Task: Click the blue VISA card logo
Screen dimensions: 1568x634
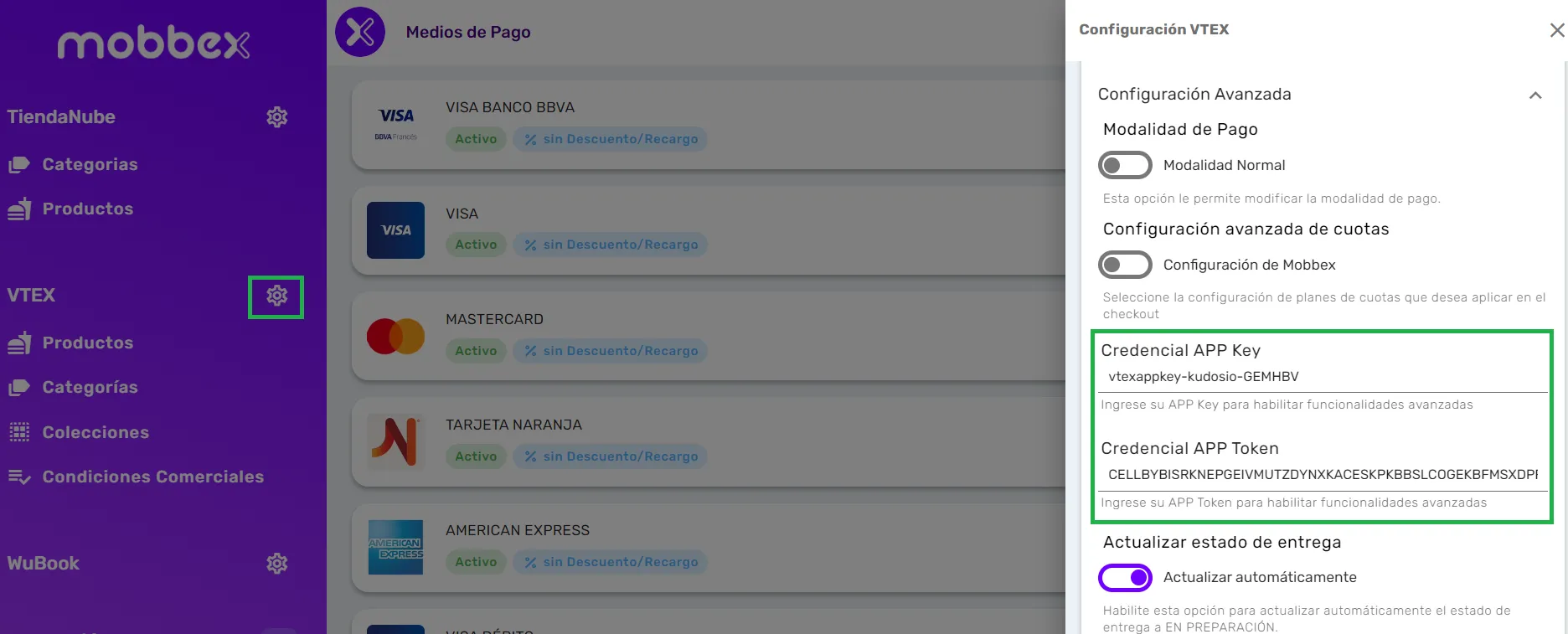Action: [396, 230]
